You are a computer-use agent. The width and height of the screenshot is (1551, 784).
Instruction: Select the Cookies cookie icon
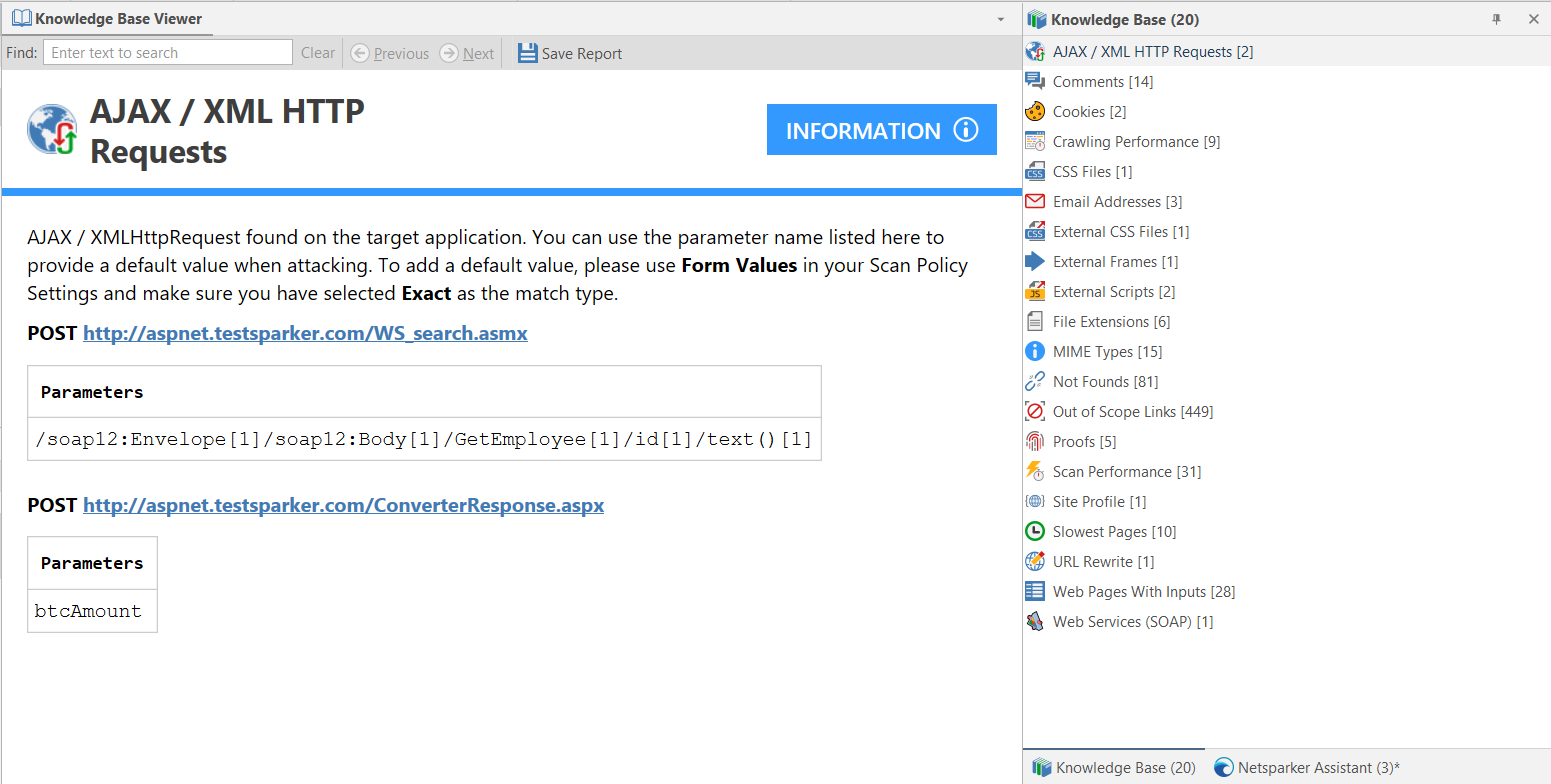click(x=1035, y=111)
